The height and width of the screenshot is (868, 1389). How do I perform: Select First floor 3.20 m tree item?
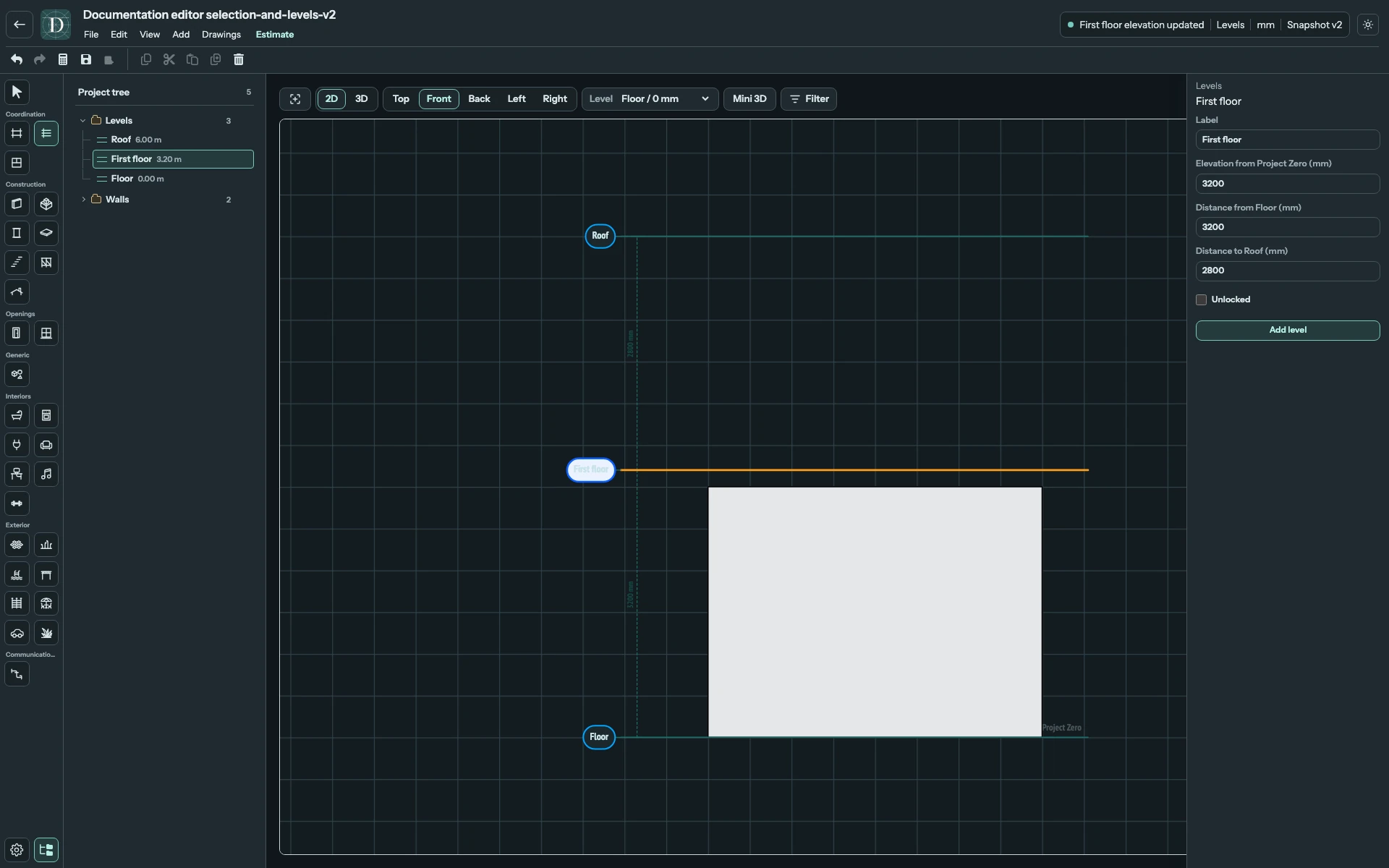pos(173,159)
